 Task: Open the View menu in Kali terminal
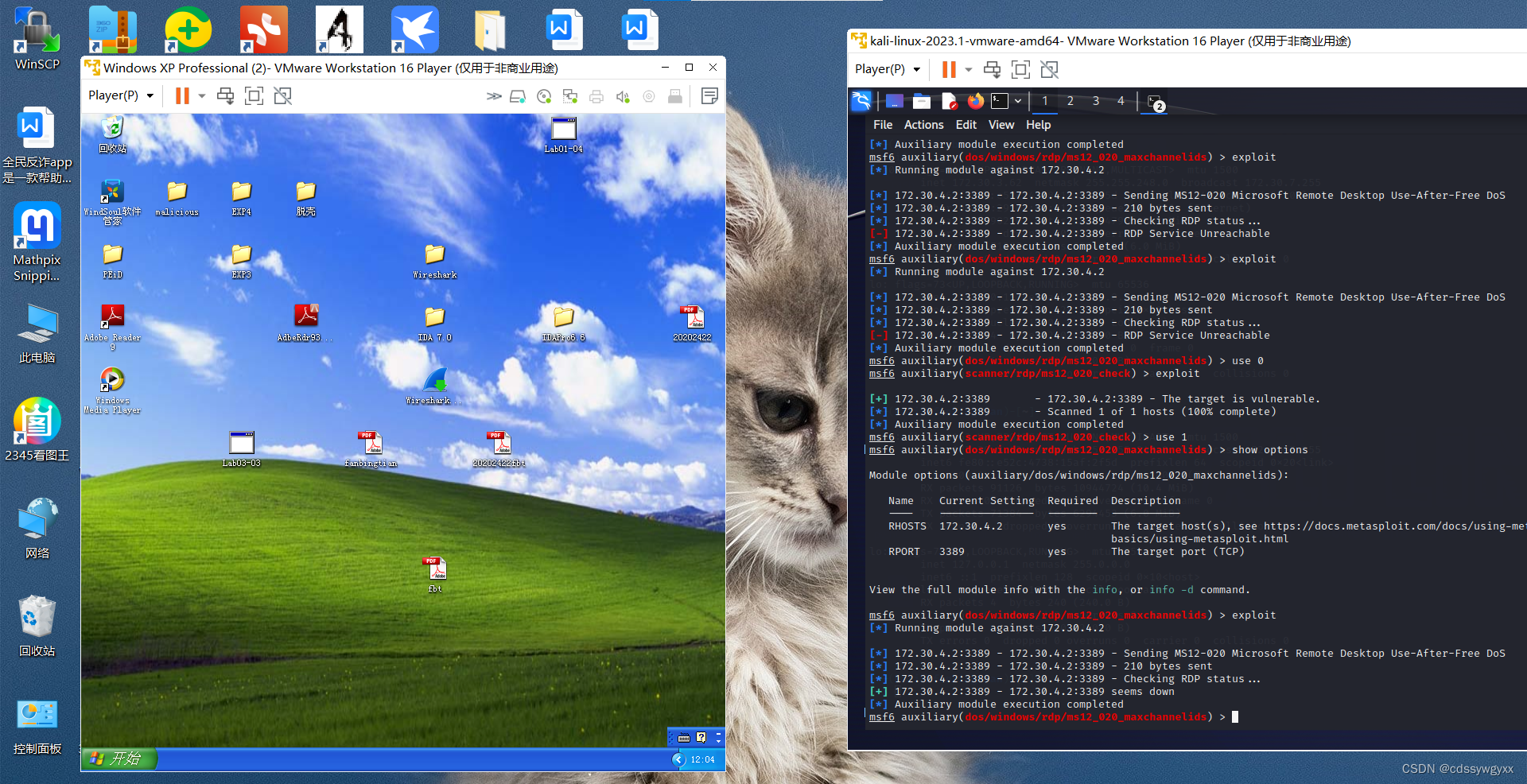[x=1001, y=125]
